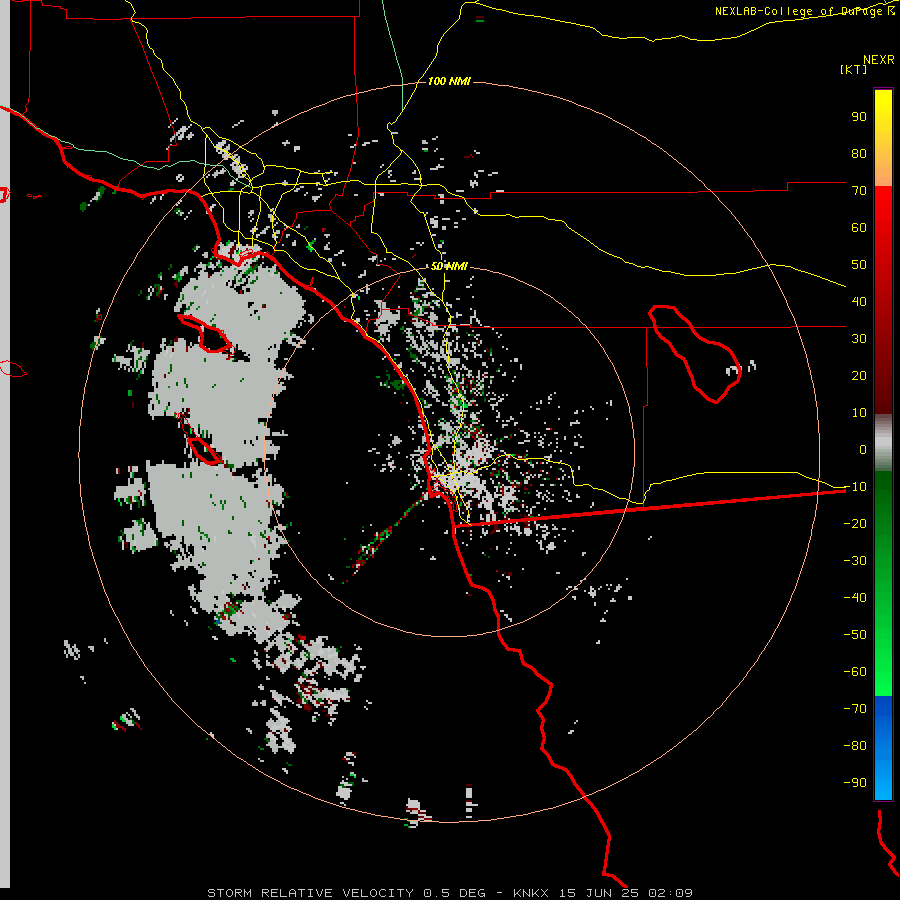Click the 15 JUN 25 02:09 timestamp

pyautogui.click(x=626, y=893)
